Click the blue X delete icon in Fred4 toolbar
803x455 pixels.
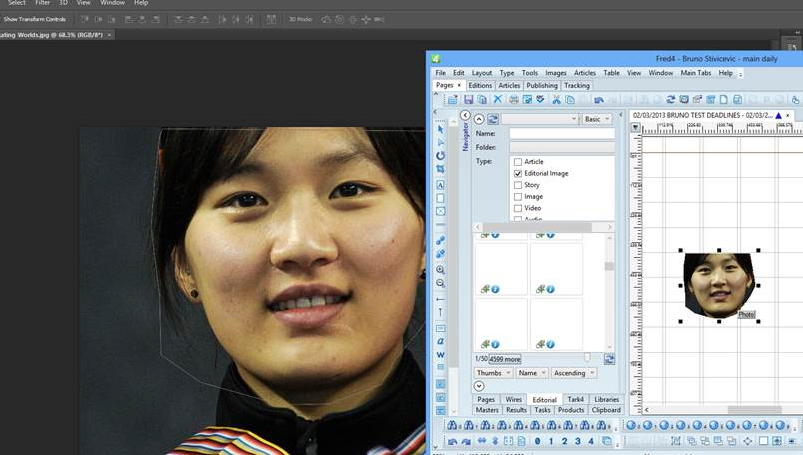tap(497, 99)
